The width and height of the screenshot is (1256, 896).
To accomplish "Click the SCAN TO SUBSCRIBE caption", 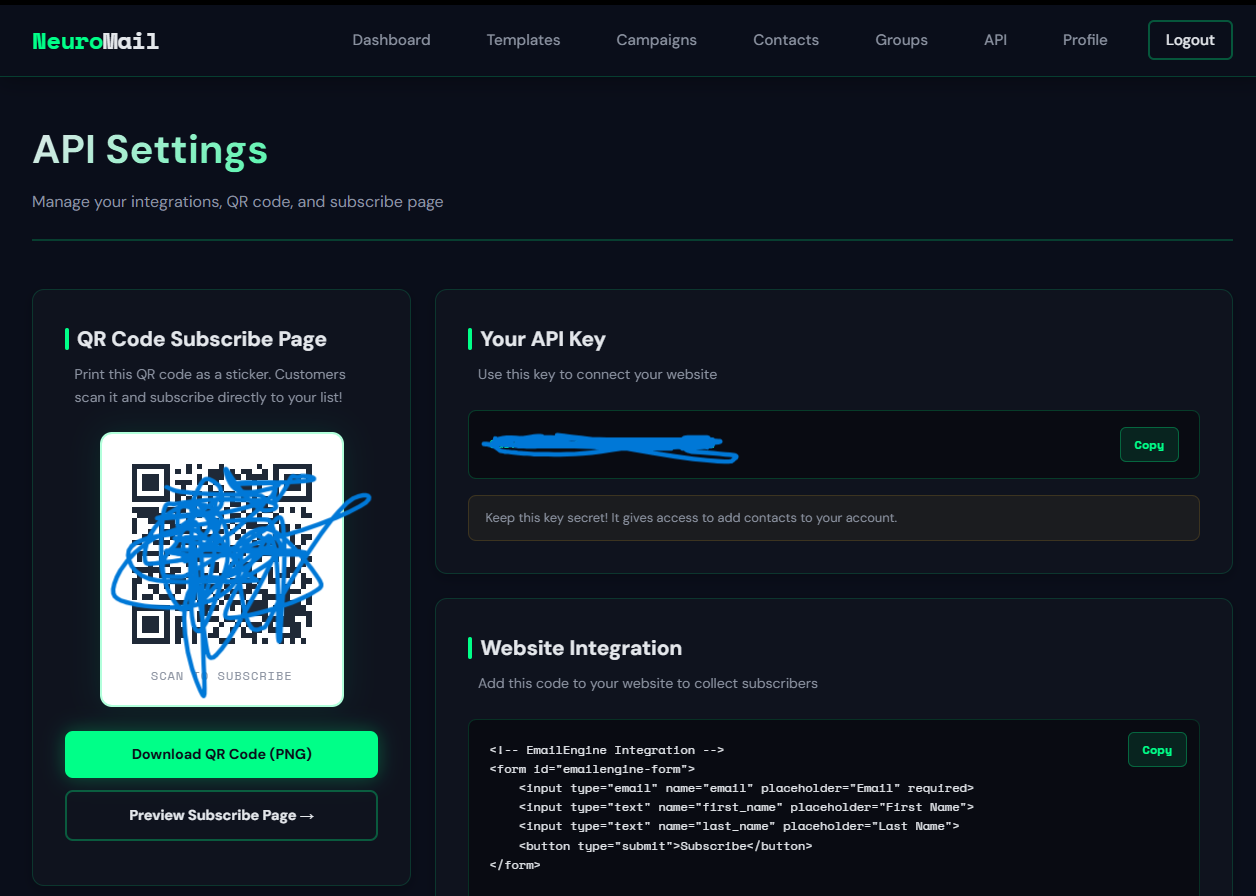I will tap(221, 676).
